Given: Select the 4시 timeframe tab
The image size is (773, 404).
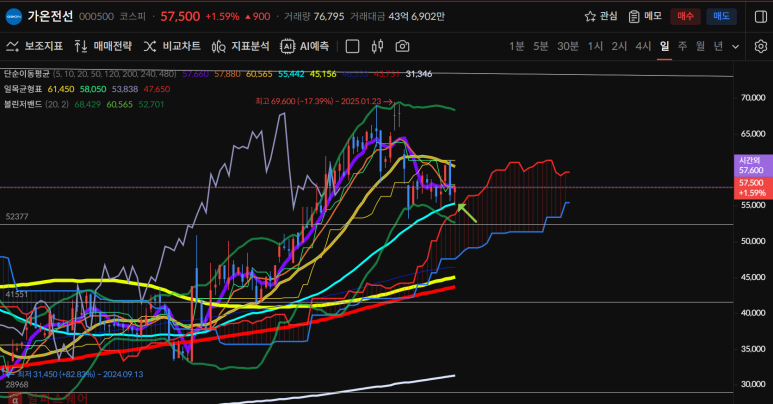Looking at the screenshot, I should [x=643, y=46].
